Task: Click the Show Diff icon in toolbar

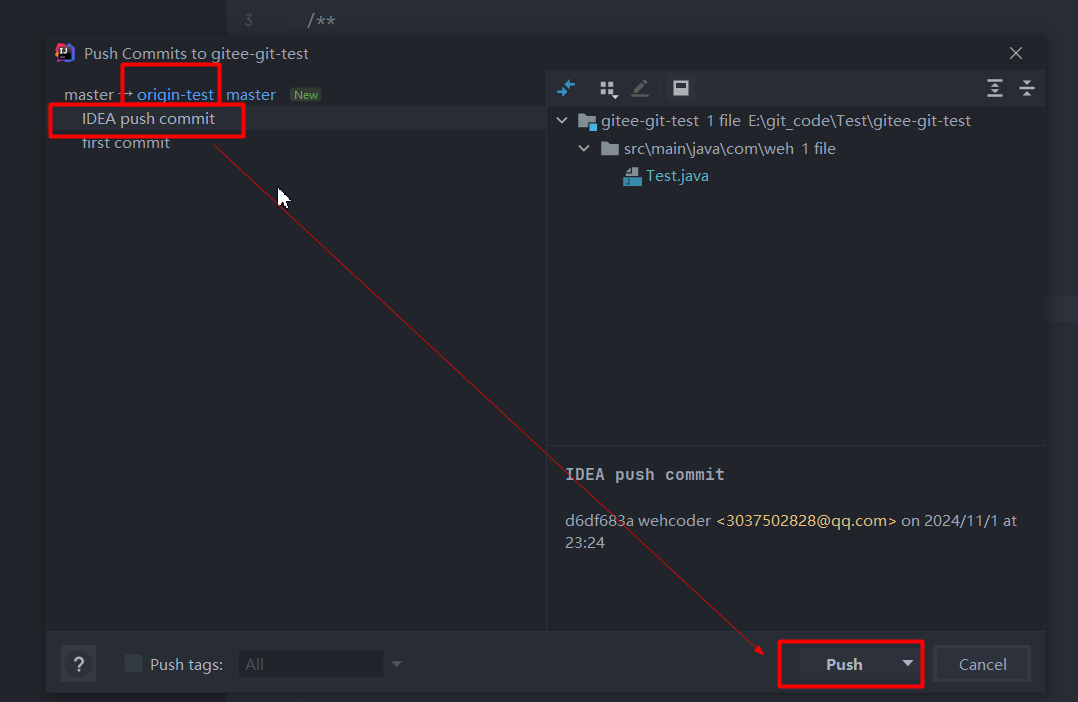Action: (x=566, y=88)
